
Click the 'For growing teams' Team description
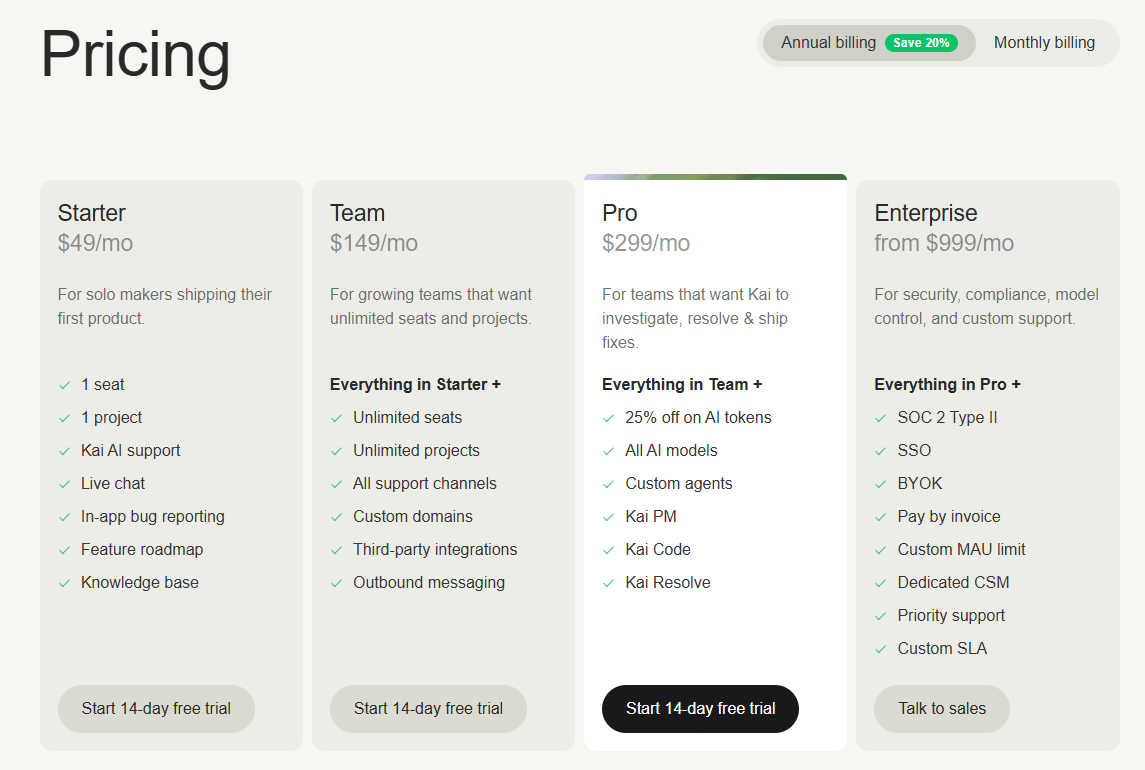(431, 306)
